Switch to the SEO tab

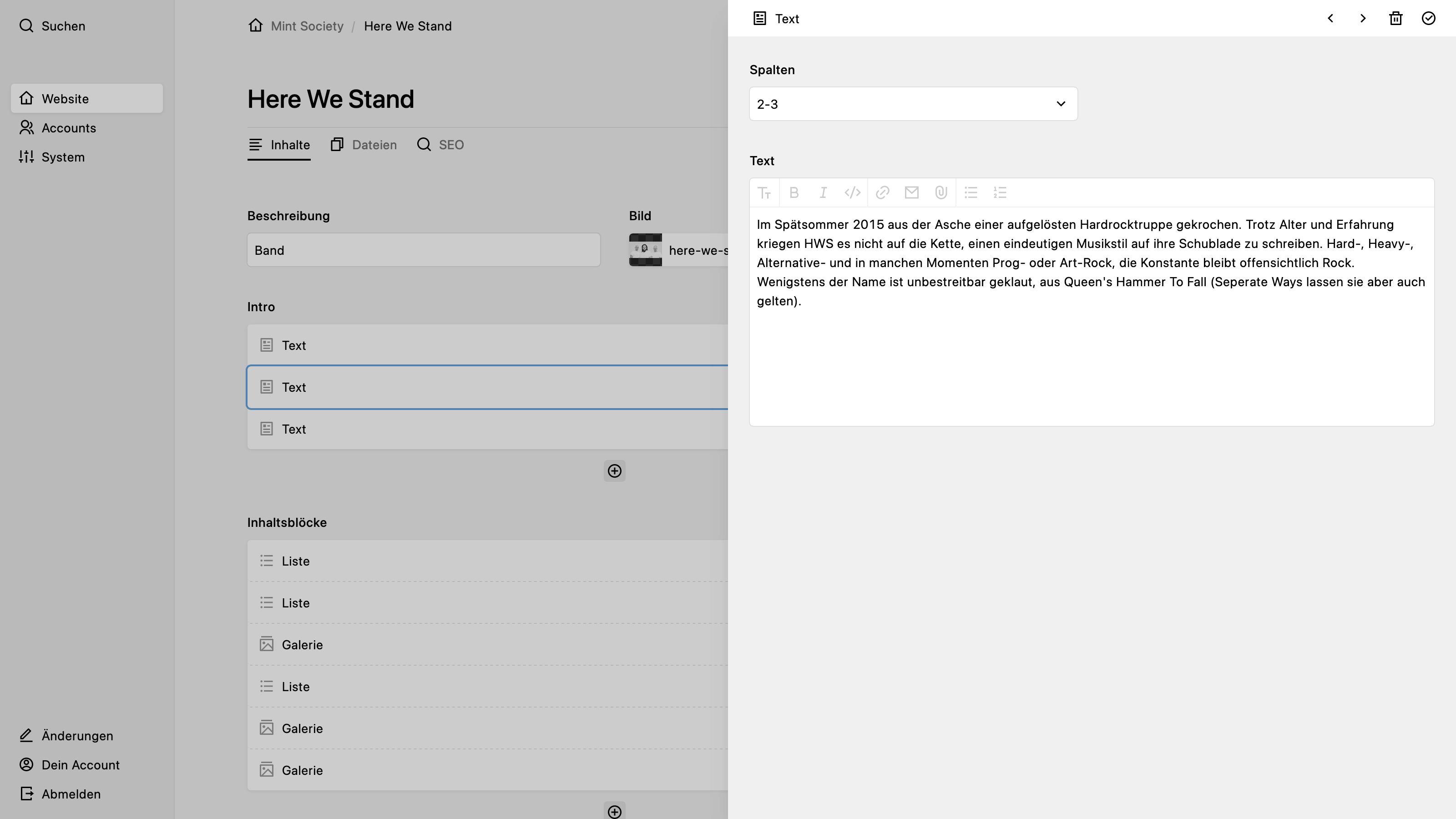pyautogui.click(x=440, y=145)
